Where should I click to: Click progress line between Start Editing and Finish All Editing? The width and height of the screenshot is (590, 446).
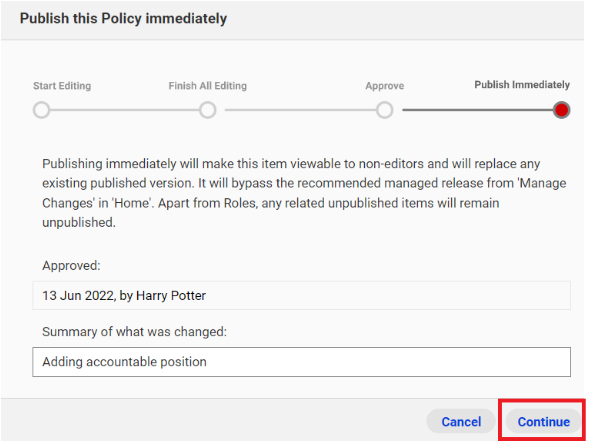[124, 110]
